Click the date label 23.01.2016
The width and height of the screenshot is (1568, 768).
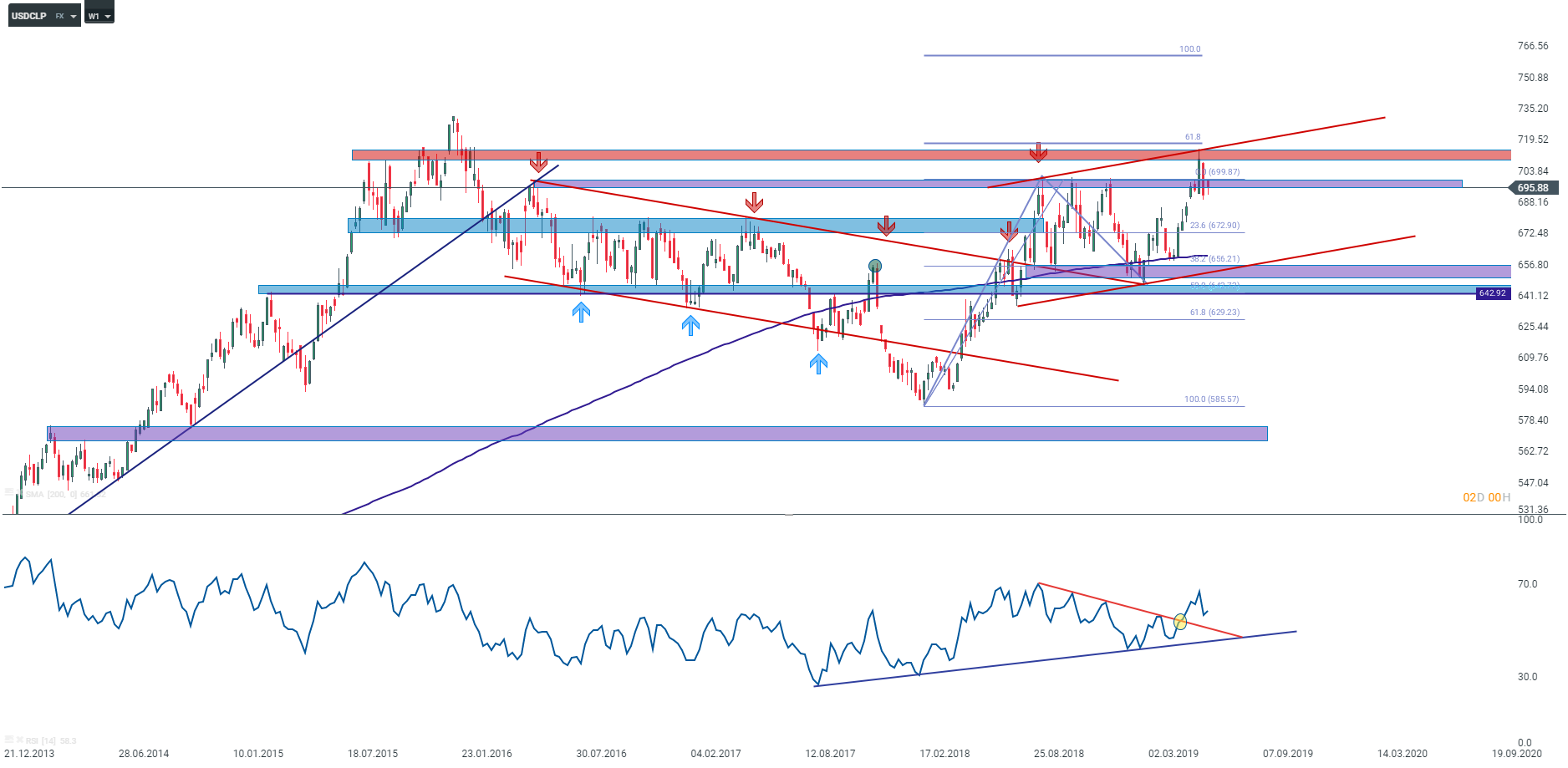coord(487,754)
